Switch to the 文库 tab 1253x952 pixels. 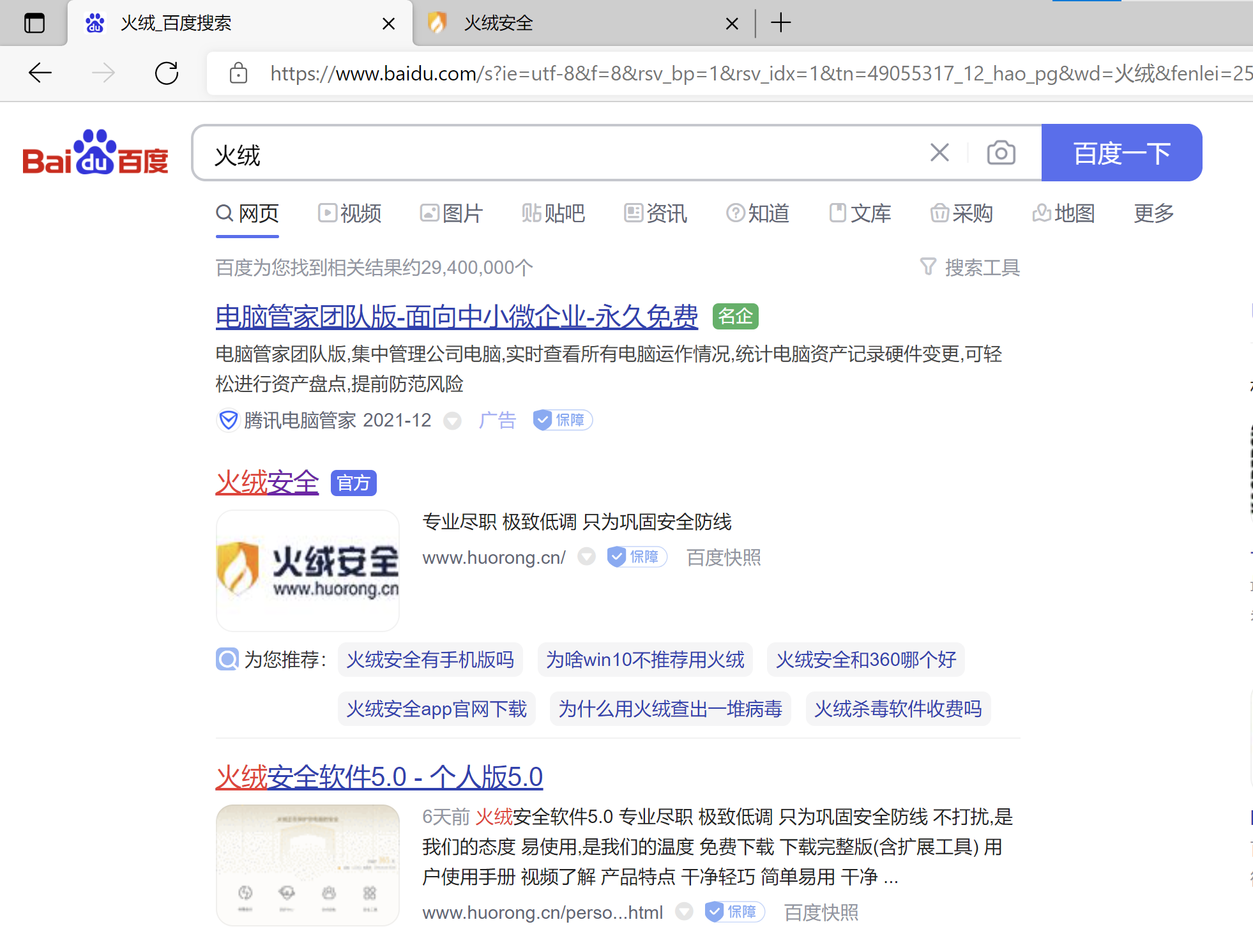pos(860,213)
